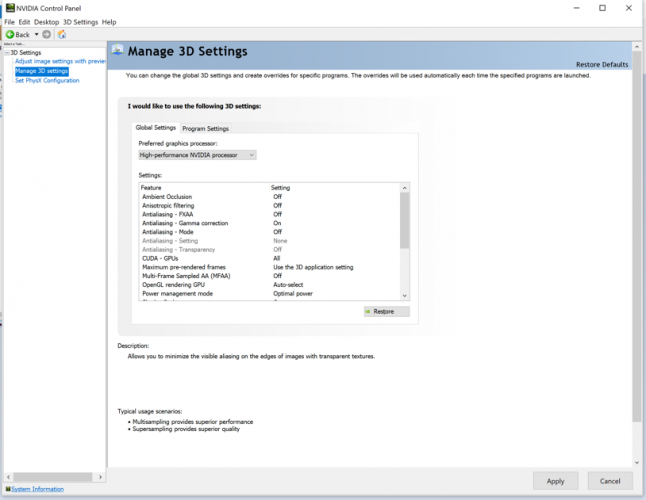Open the Back history dropdown arrow
This screenshot has height=500, width=646.
click(36, 34)
